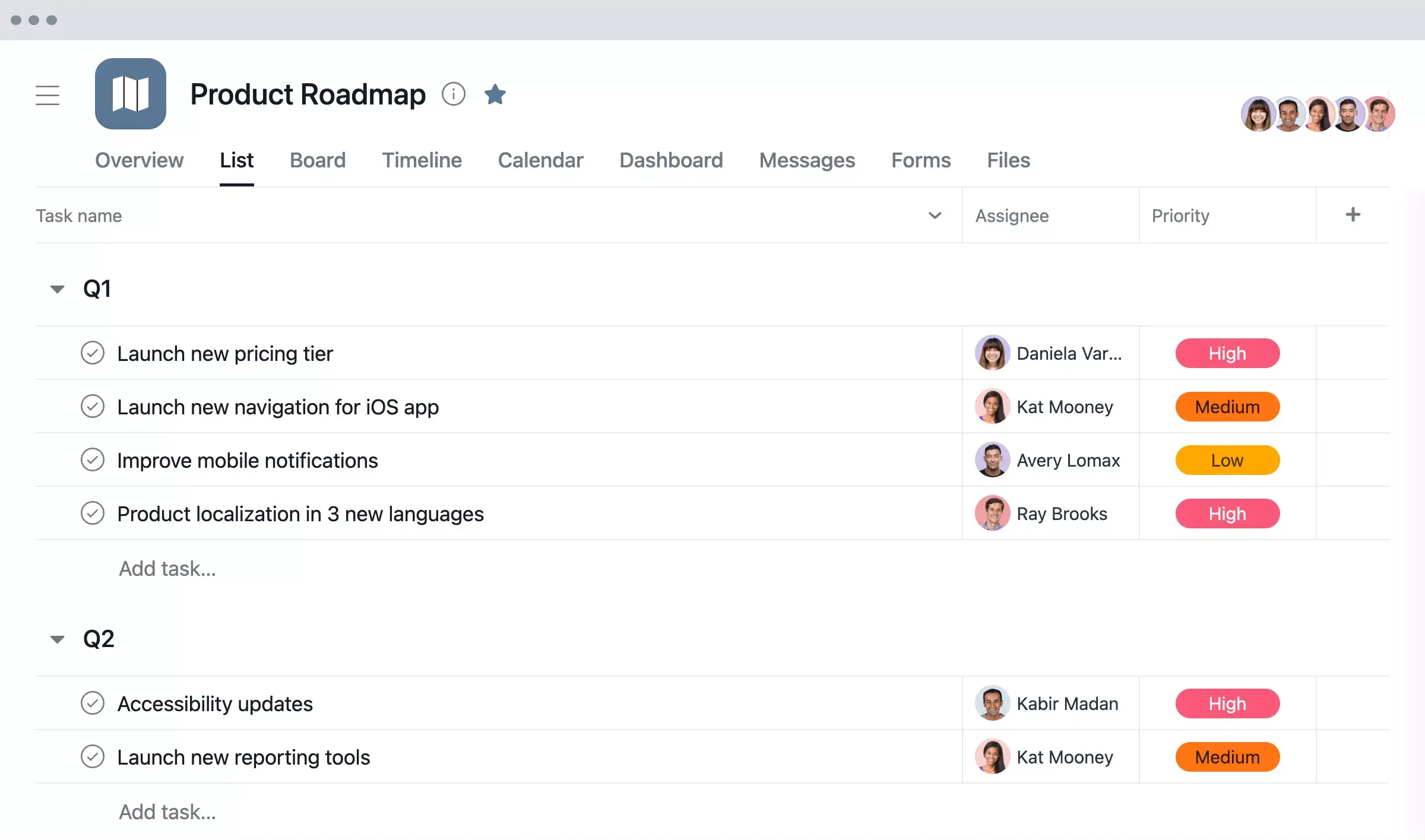
Task: Click the hamburger menu icon
Action: [49, 94]
